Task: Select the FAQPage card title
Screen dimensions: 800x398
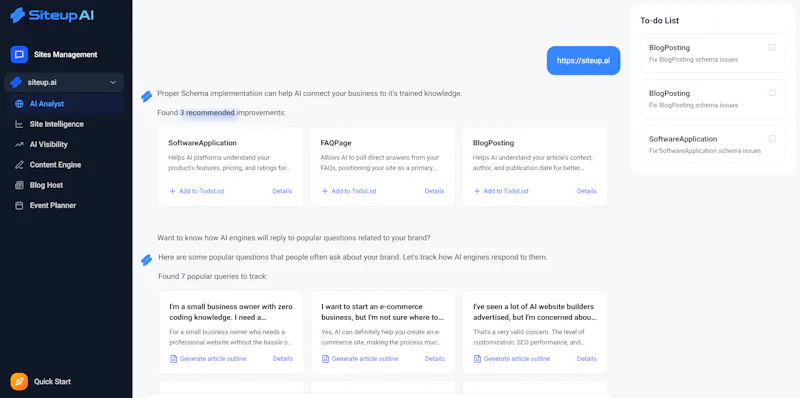Action: (x=336, y=143)
